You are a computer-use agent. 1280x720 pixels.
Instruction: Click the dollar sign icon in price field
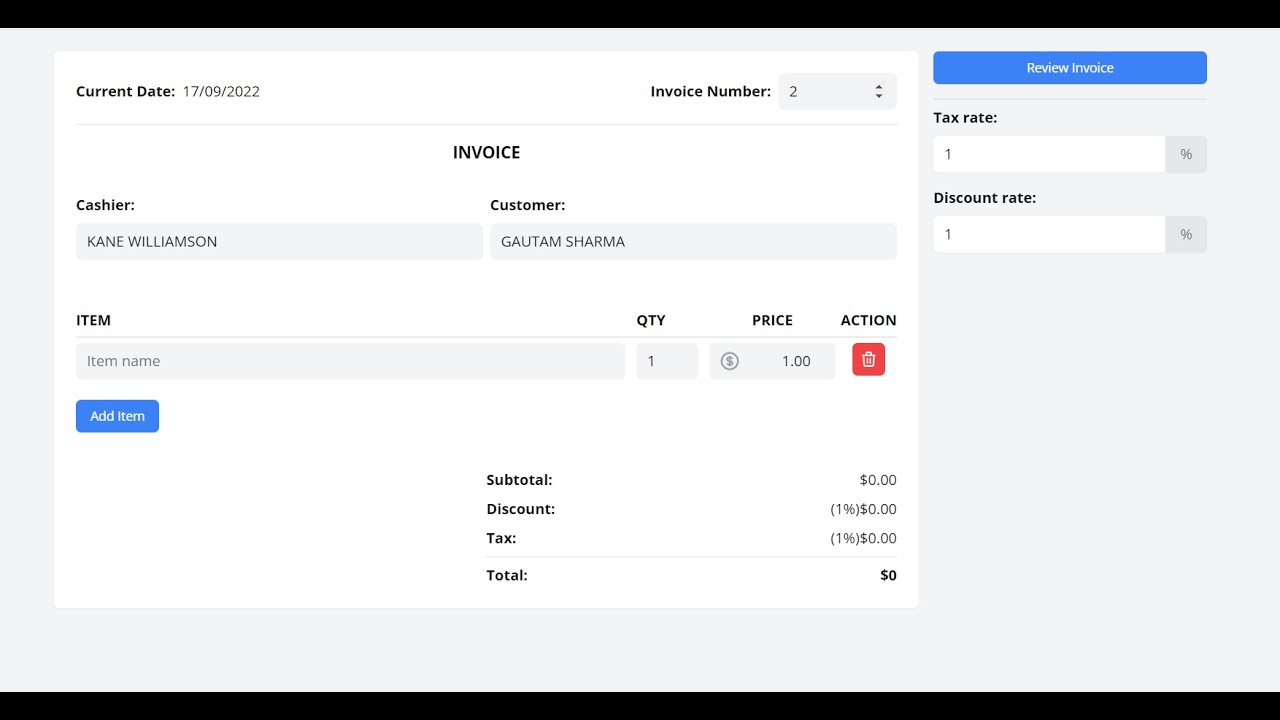click(x=730, y=361)
